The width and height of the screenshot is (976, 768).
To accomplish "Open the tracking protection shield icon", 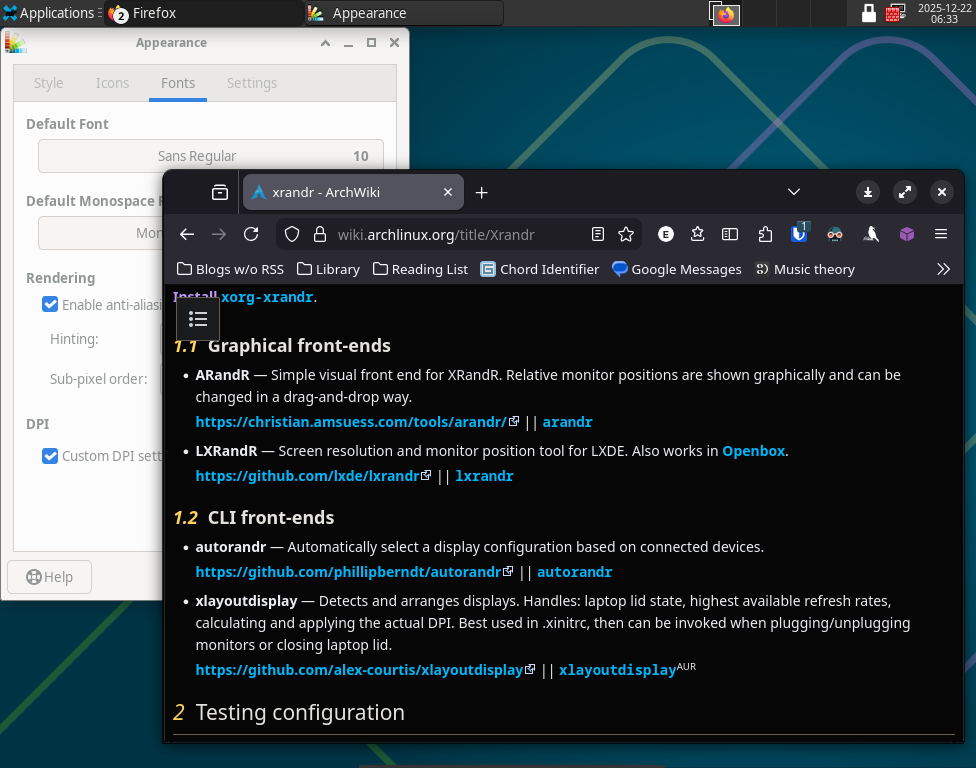I will click(x=292, y=234).
